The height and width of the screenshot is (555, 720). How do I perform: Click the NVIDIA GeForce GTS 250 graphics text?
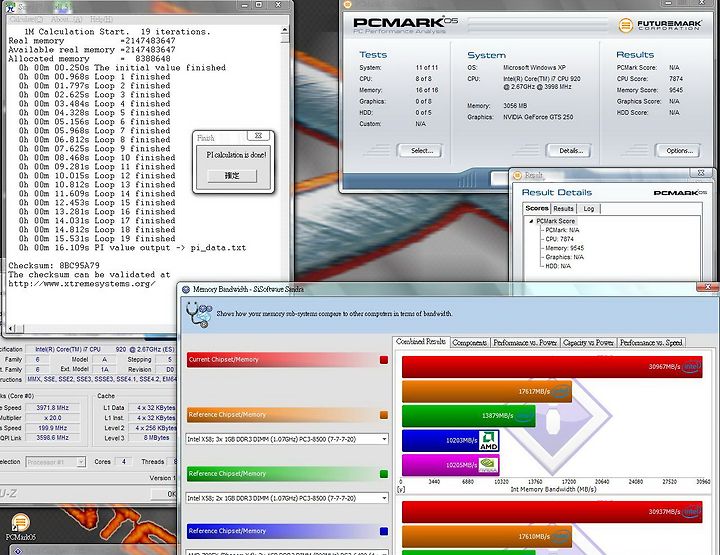(538, 117)
